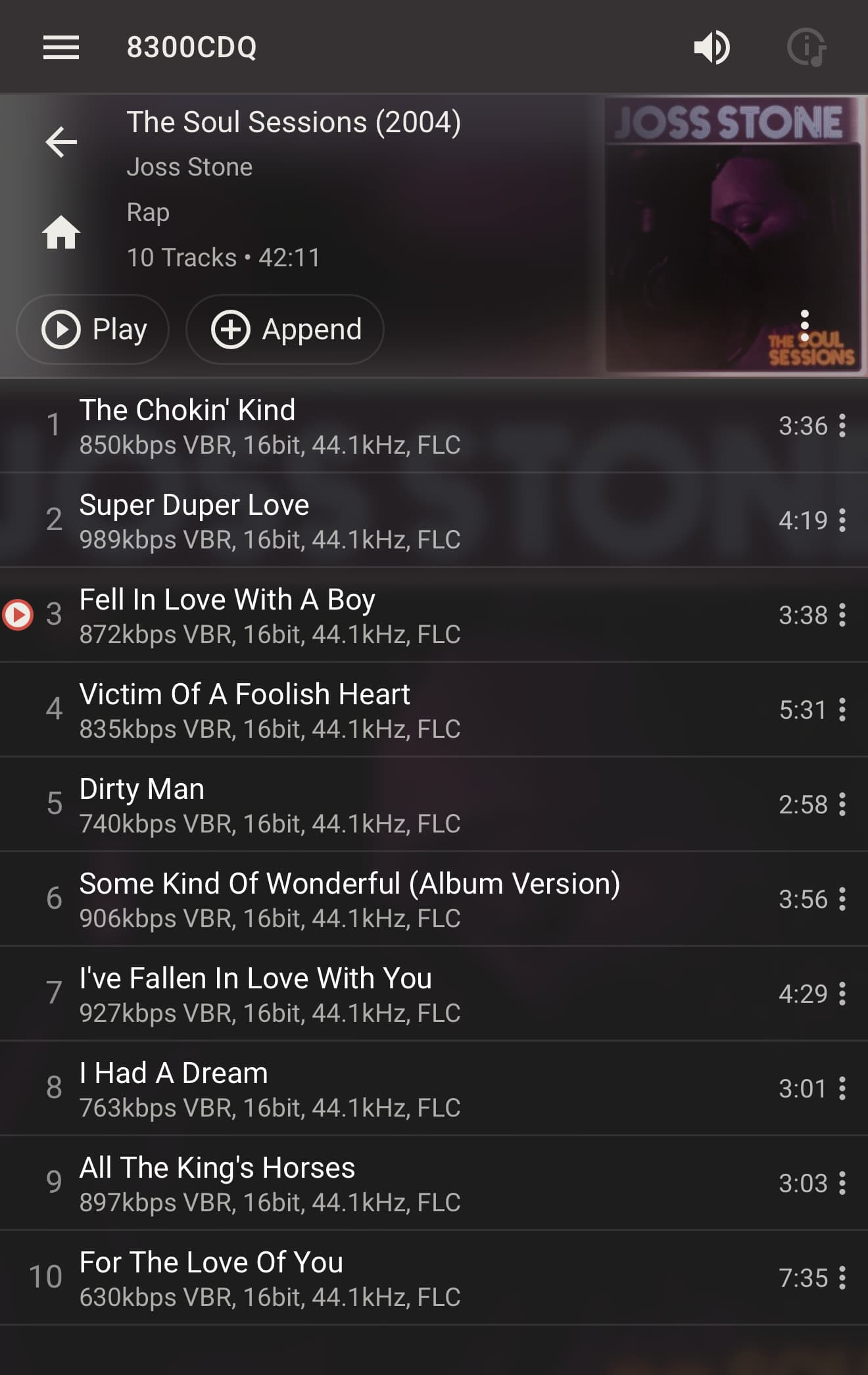Tap the volume speaker icon
Viewport: 868px width, 1375px height.
click(712, 47)
